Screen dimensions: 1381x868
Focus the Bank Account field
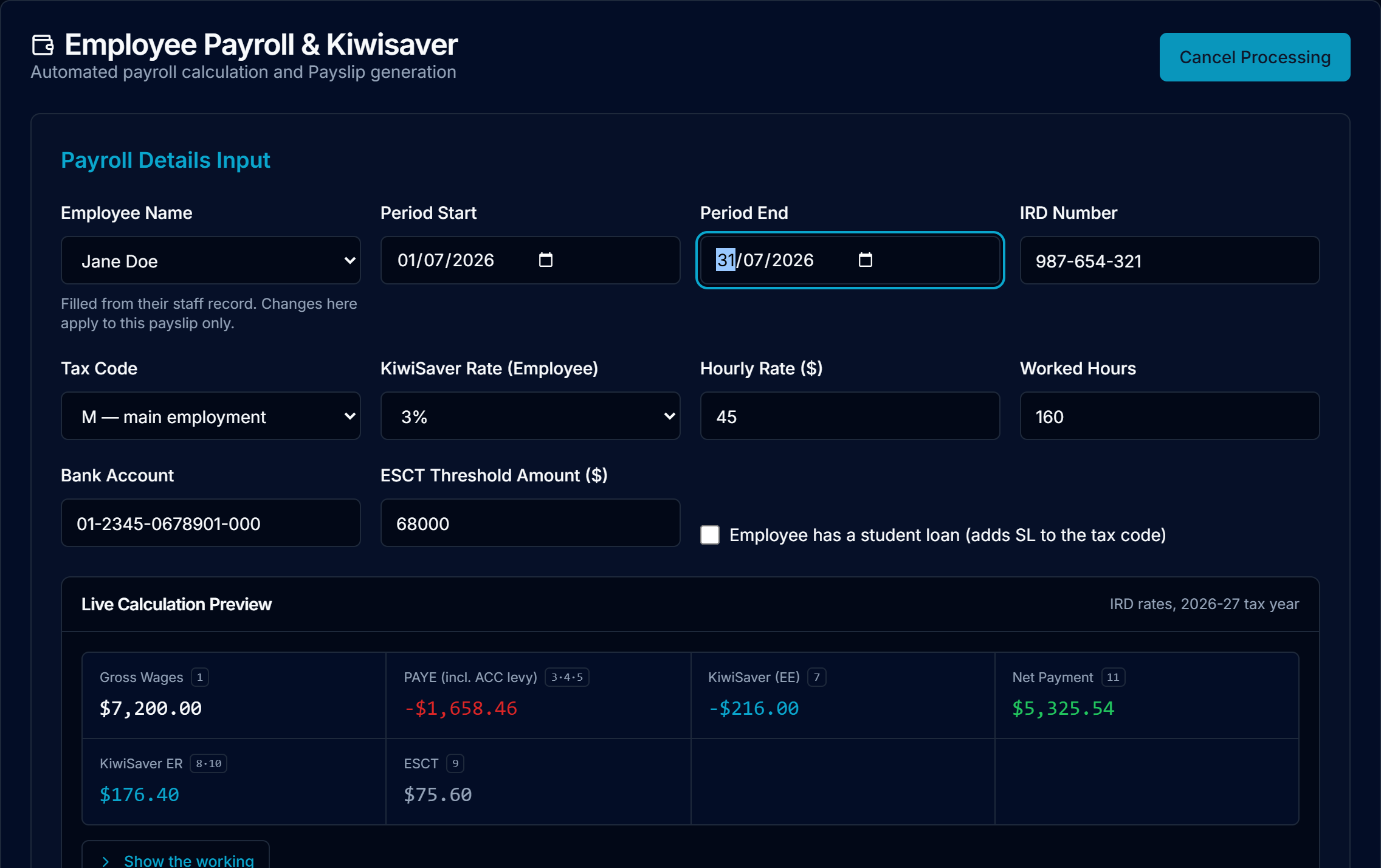tap(211, 523)
